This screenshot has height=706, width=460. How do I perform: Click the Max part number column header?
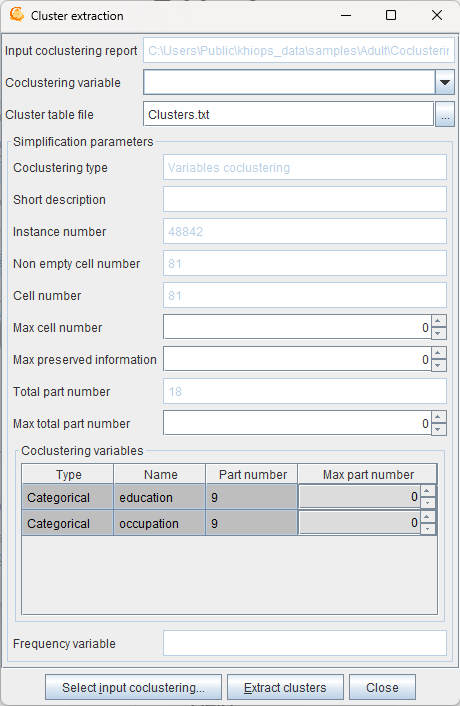point(367,474)
